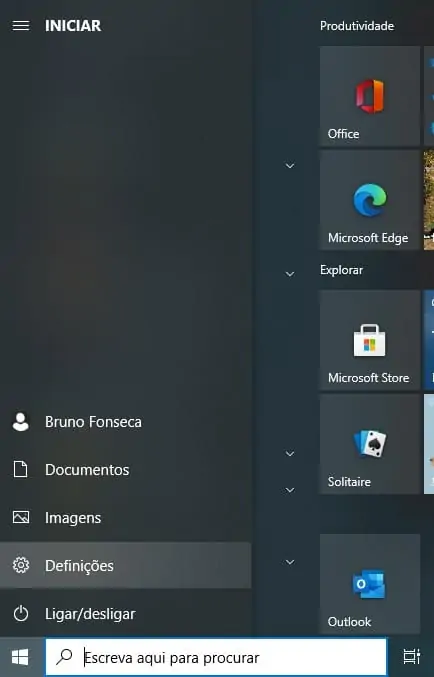Image resolution: width=434 pixels, height=677 pixels.
Task: Collapse the hamburger menu next to INICIAR
Action: tap(21, 26)
